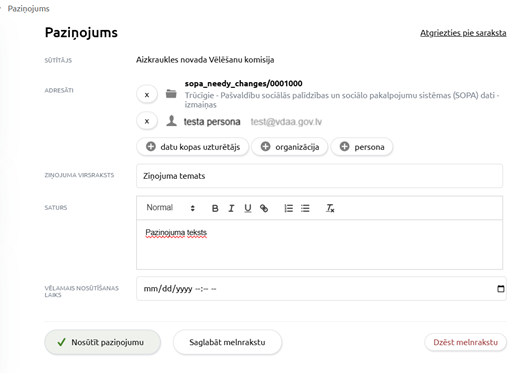Remove the sopa_needy_changes recipient

click(x=147, y=95)
